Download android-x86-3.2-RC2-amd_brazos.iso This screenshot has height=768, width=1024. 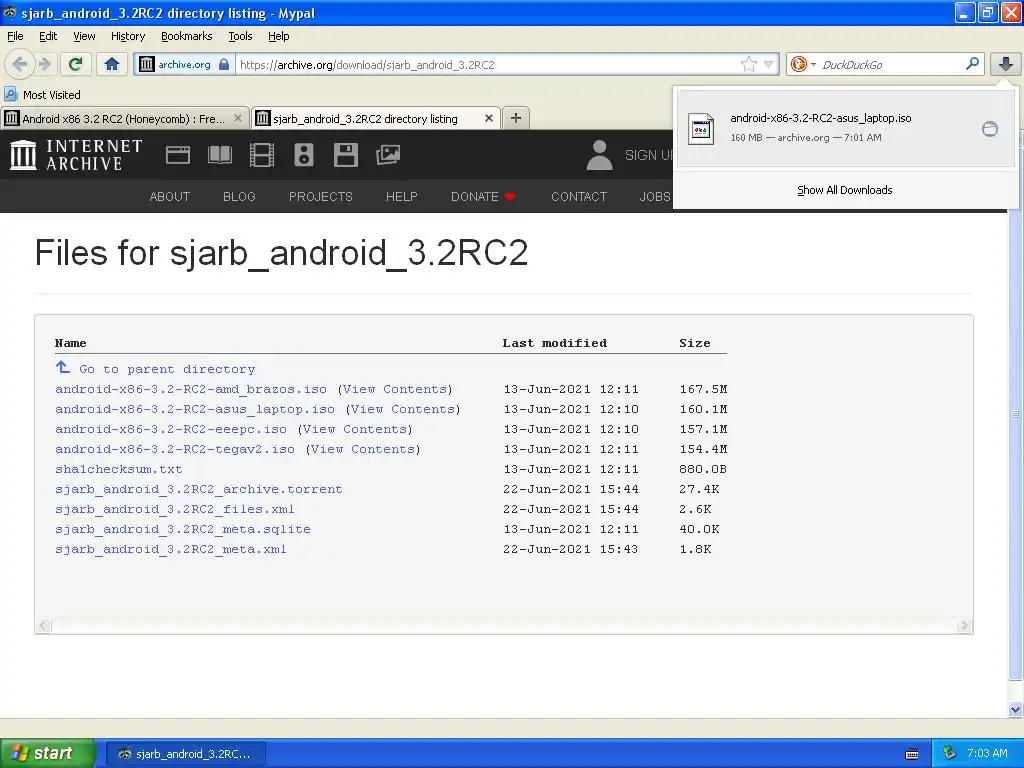click(x=191, y=389)
